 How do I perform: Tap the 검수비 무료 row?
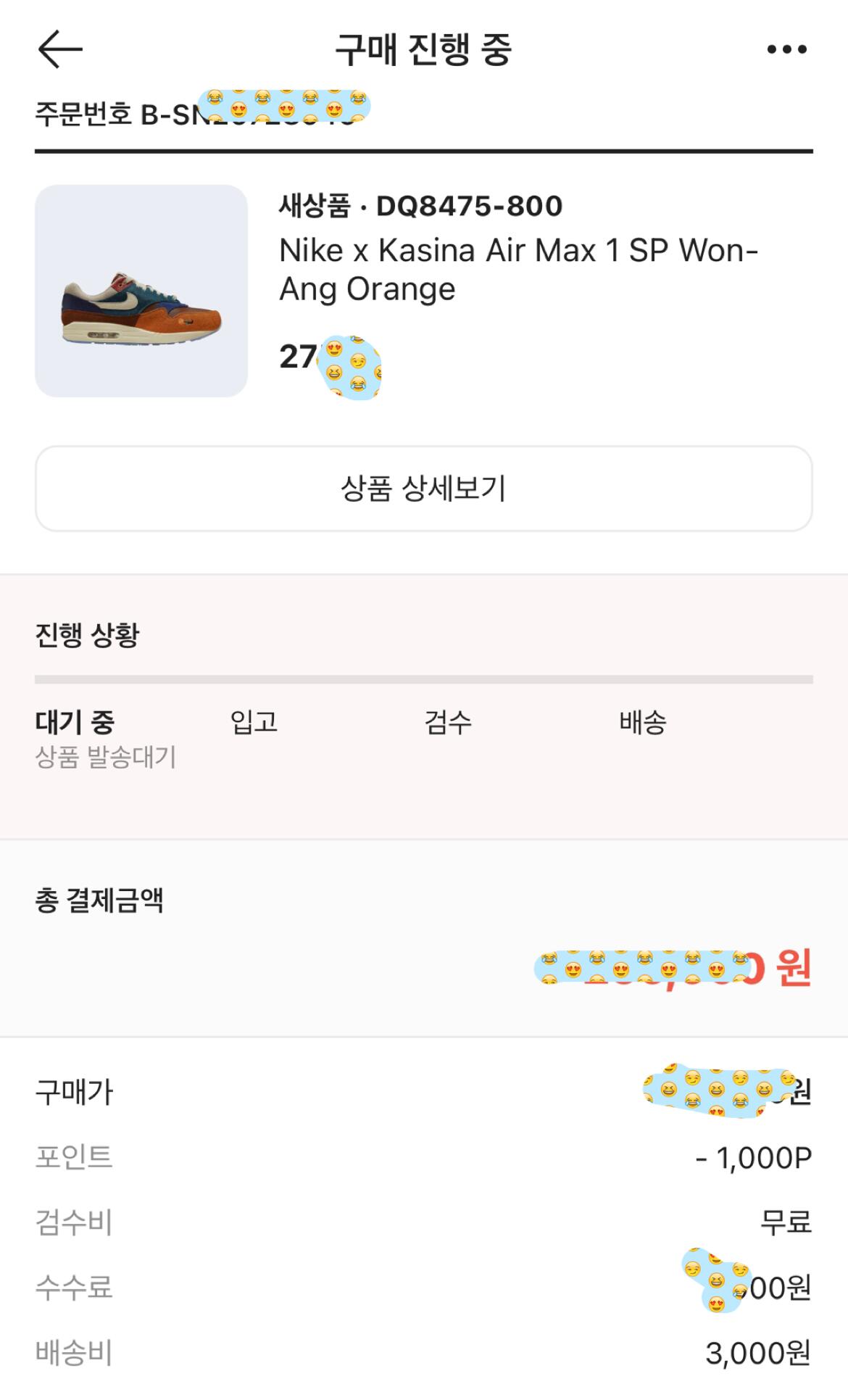tap(423, 1222)
